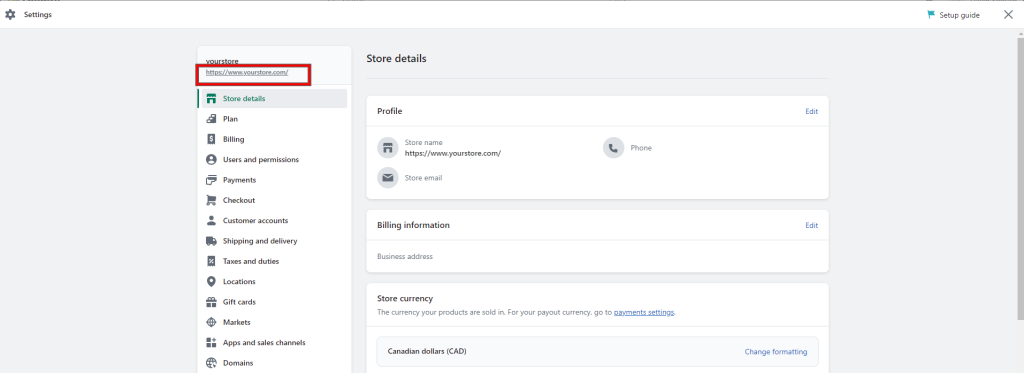The width and height of the screenshot is (1024, 373).
Task: Click the Users and permissions person icon
Action: click(x=211, y=159)
